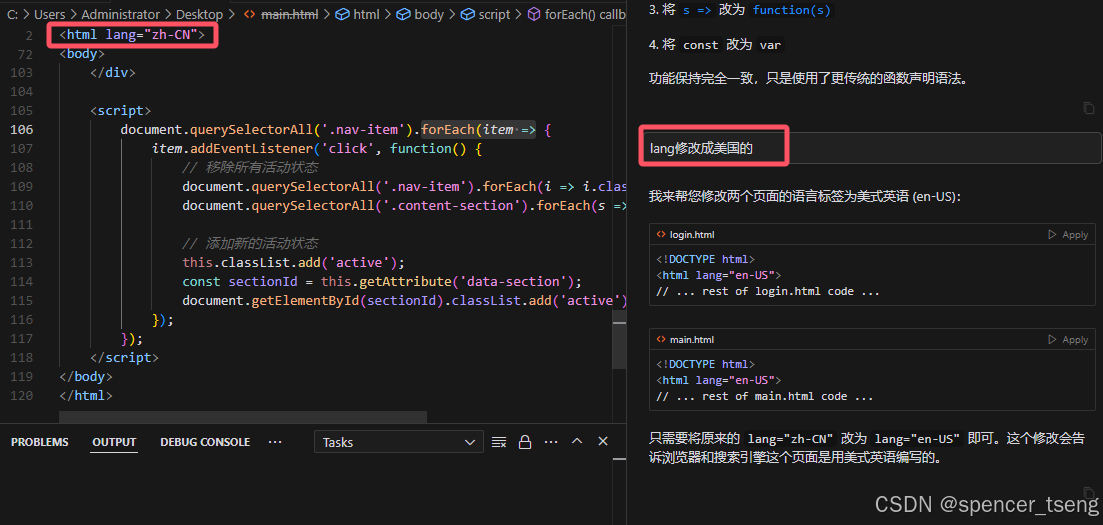This screenshot has width=1103, height=525.
Task: Open the body element breadcrumb
Action: 429,14
